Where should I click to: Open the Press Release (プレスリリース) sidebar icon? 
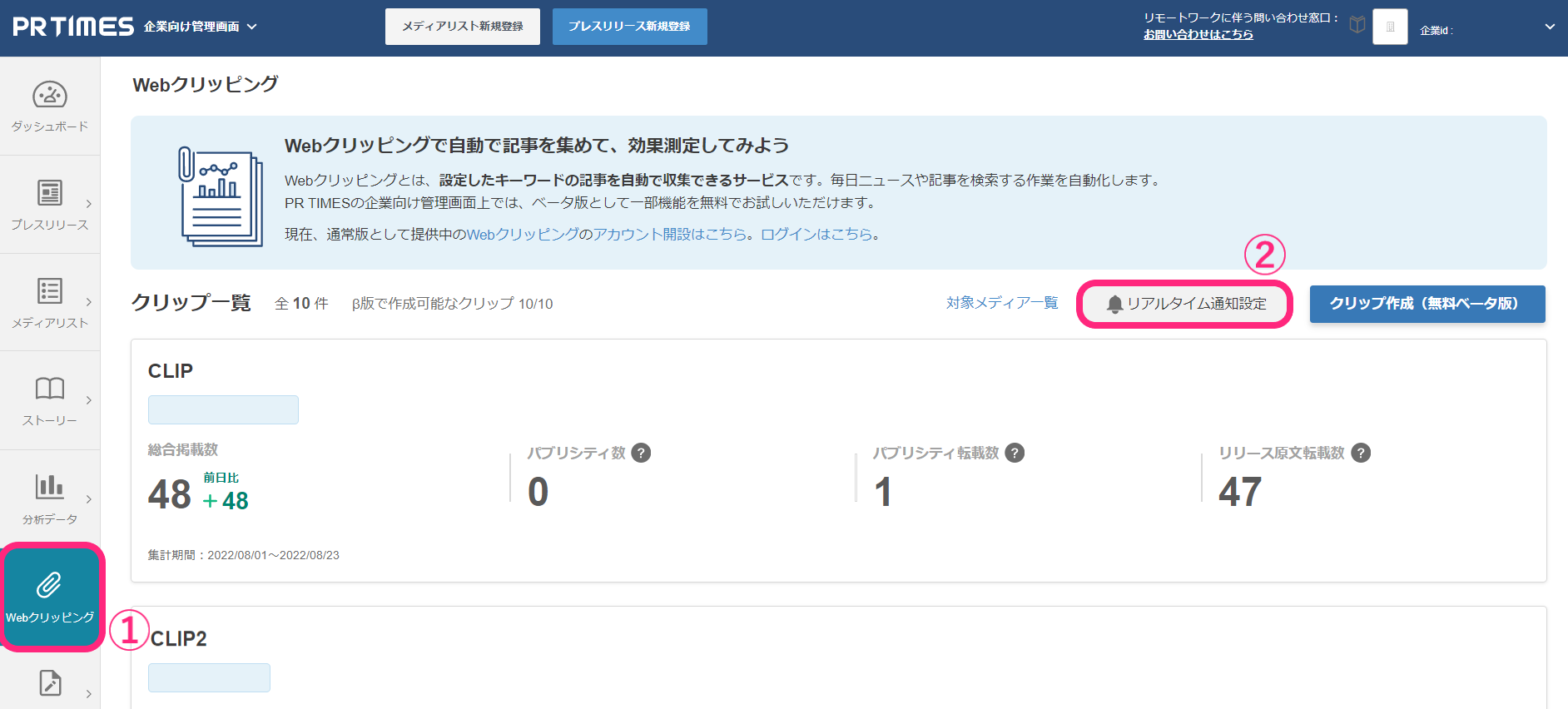click(x=50, y=192)
